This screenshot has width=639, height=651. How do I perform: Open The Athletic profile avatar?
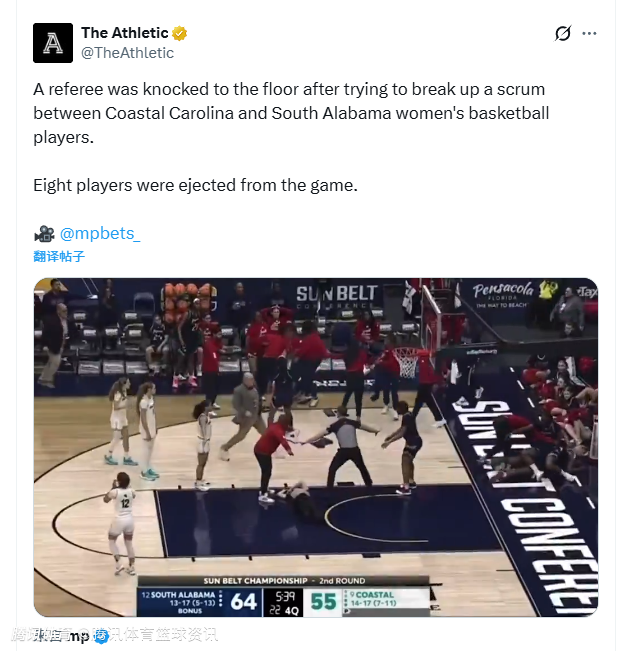pyautogui.click(x=53, y=43)
